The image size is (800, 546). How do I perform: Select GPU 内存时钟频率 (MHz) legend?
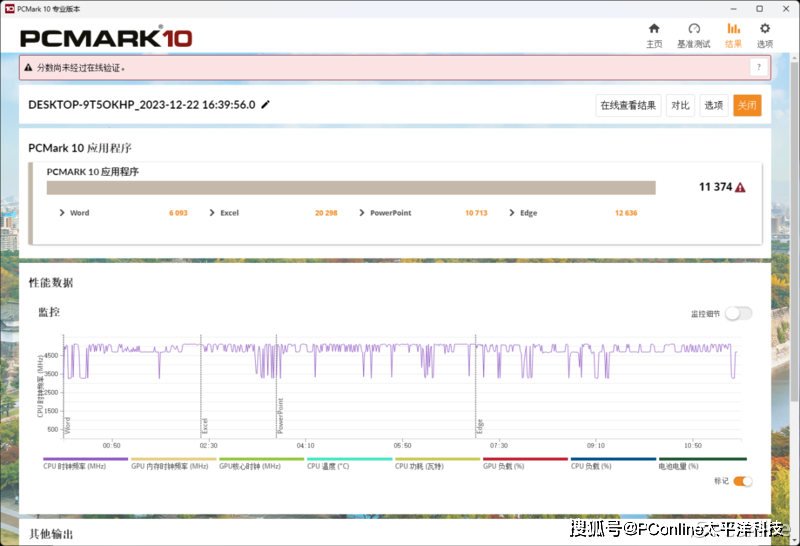point(173,463)
